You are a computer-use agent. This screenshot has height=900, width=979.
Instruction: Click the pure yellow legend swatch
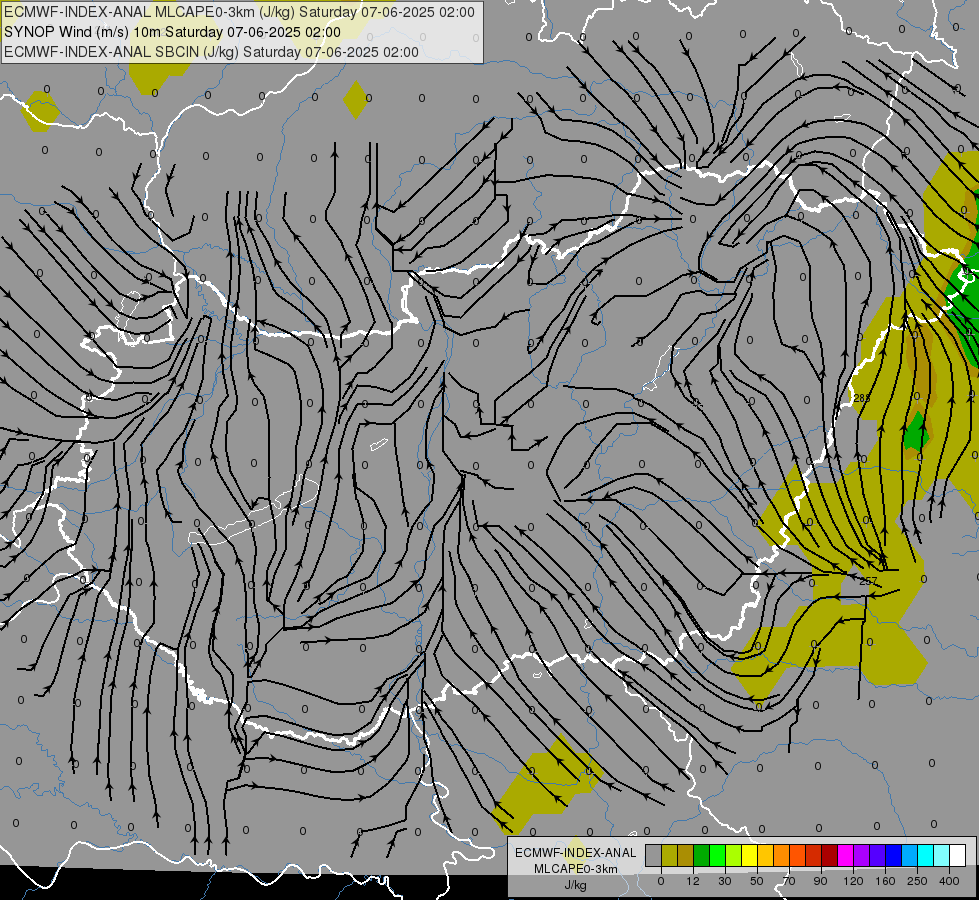[749, 855]
